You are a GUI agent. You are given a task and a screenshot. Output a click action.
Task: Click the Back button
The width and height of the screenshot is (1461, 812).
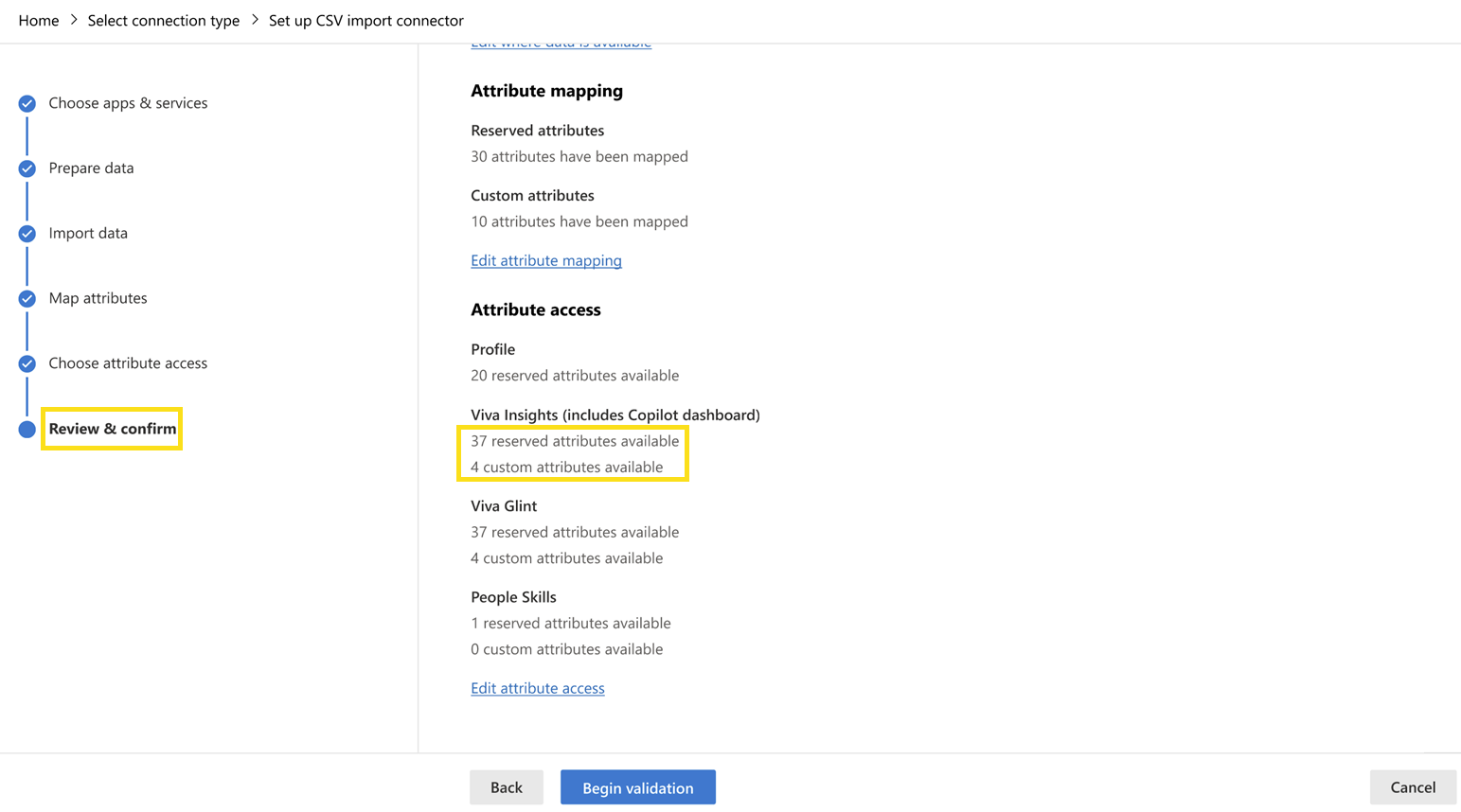coord(507,786)
